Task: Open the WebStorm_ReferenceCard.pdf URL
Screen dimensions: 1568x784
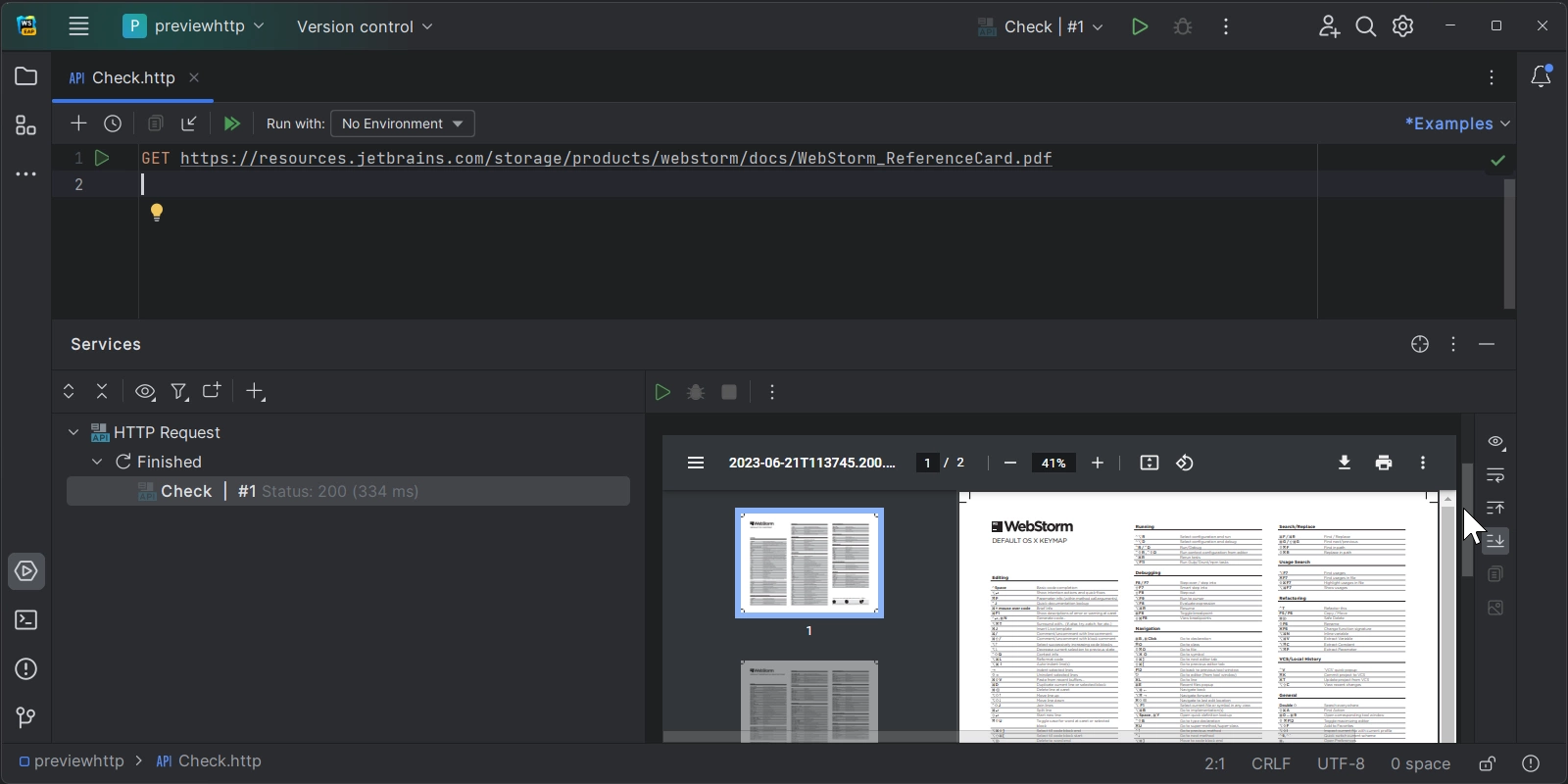Action: coord(616,158)
